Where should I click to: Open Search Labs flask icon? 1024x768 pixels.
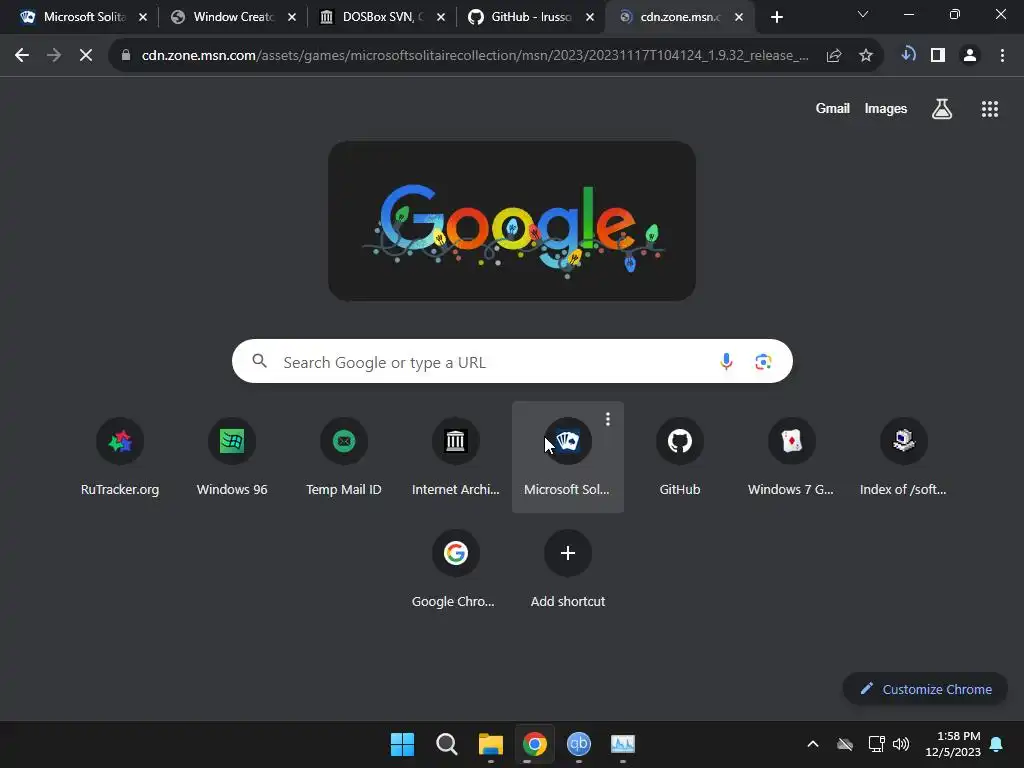942,109
